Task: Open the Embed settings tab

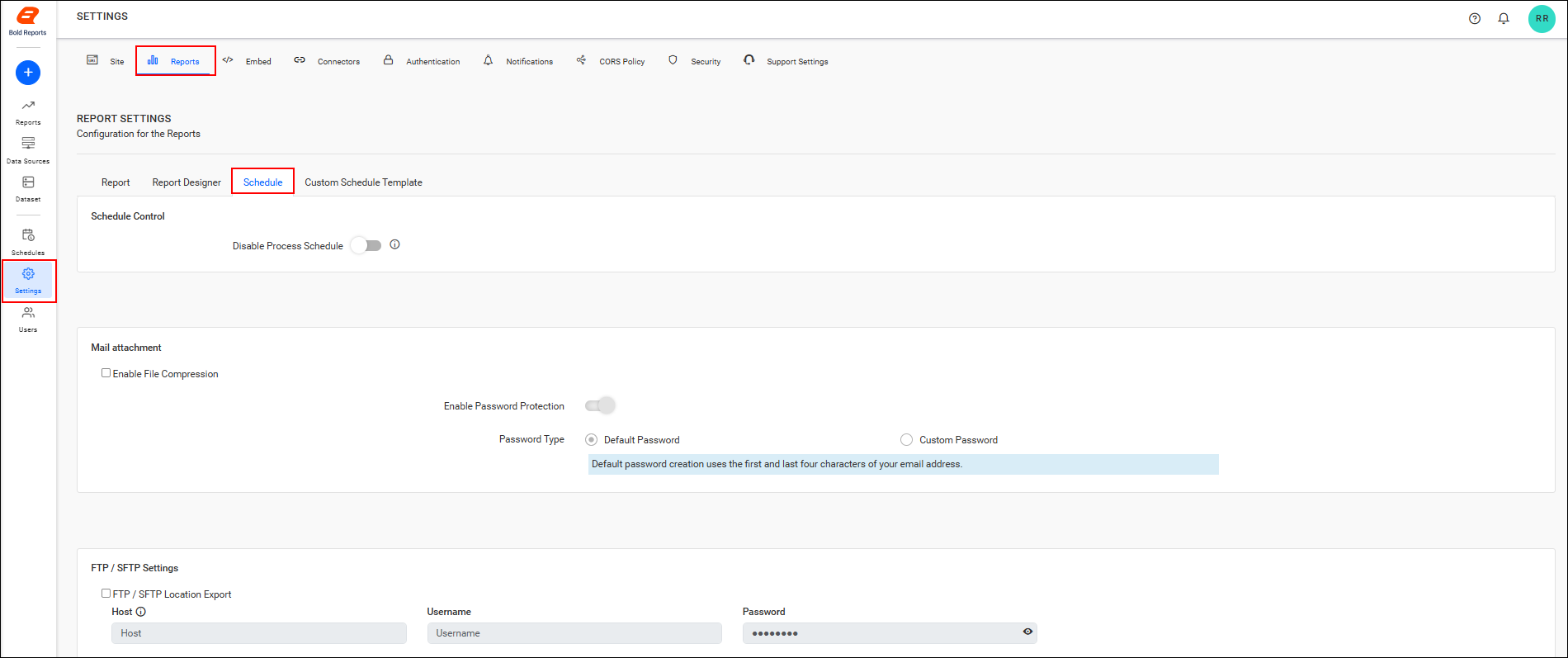Action: (x=247, y=61)
